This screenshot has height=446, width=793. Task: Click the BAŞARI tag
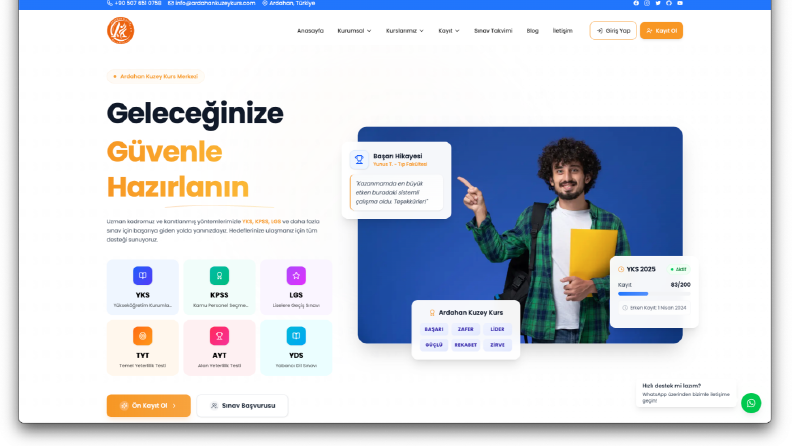click(x=434, y=329)
